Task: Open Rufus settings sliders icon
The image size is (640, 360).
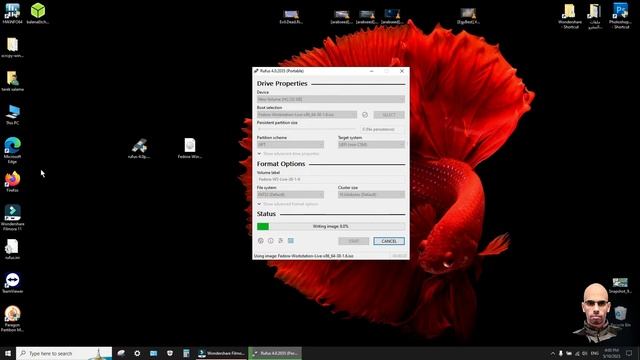Action: [280, 241]
